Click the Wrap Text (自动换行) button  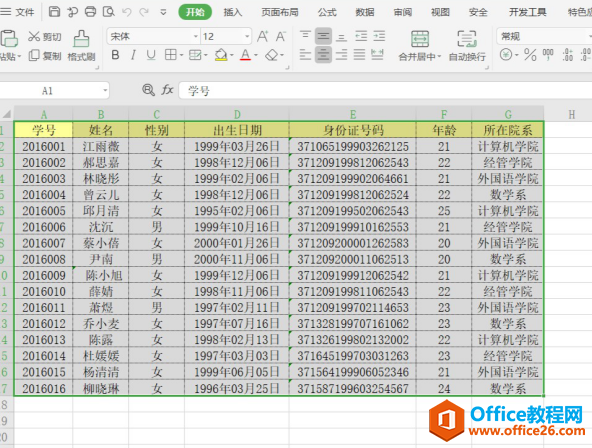click(x=467, y=46)
